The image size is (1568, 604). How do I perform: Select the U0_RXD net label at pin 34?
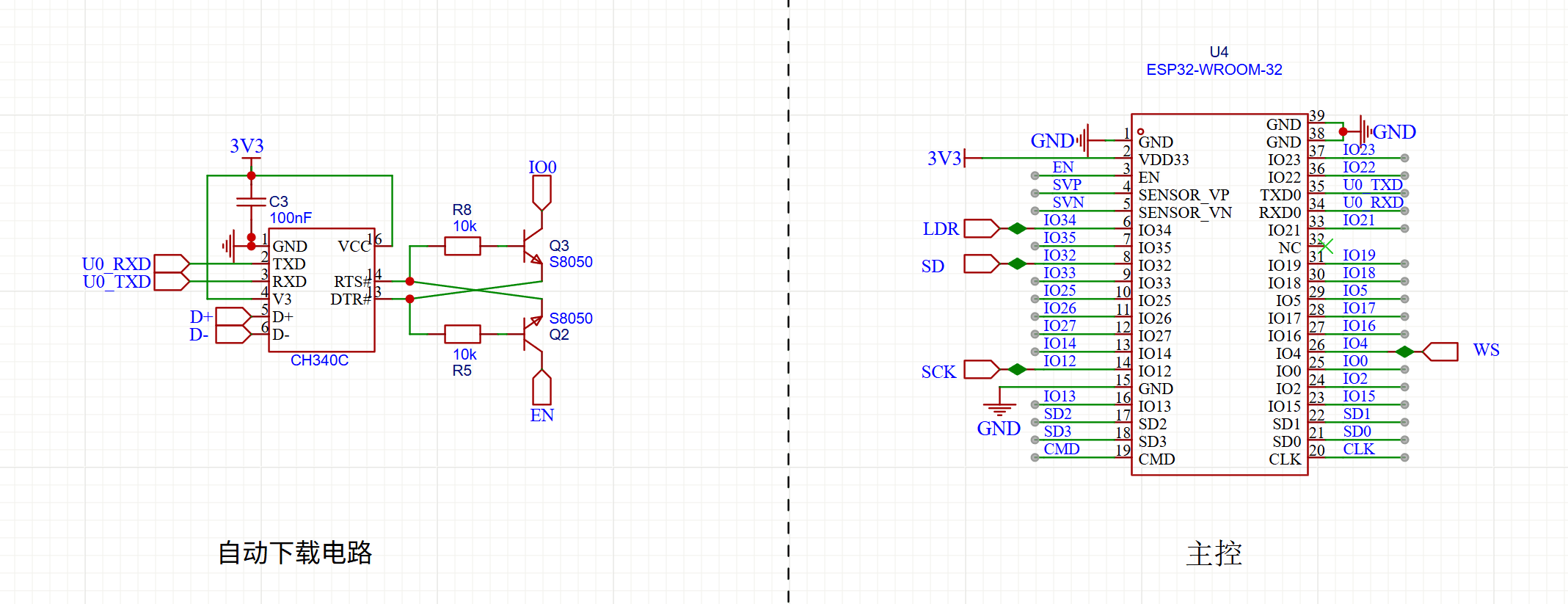pyautogui.click(x=1373, y=203)
